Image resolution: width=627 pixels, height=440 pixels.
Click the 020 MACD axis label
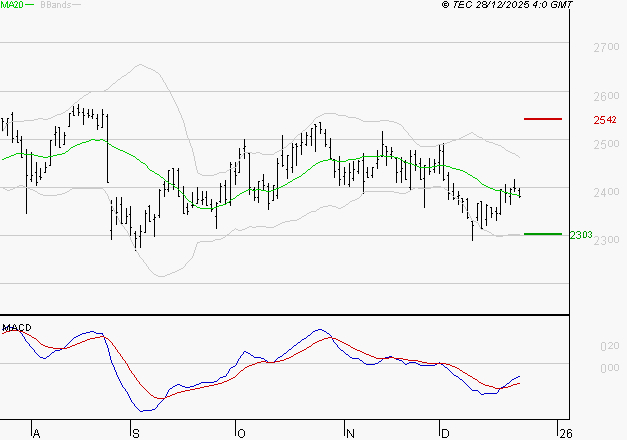[x=610, y=346]
